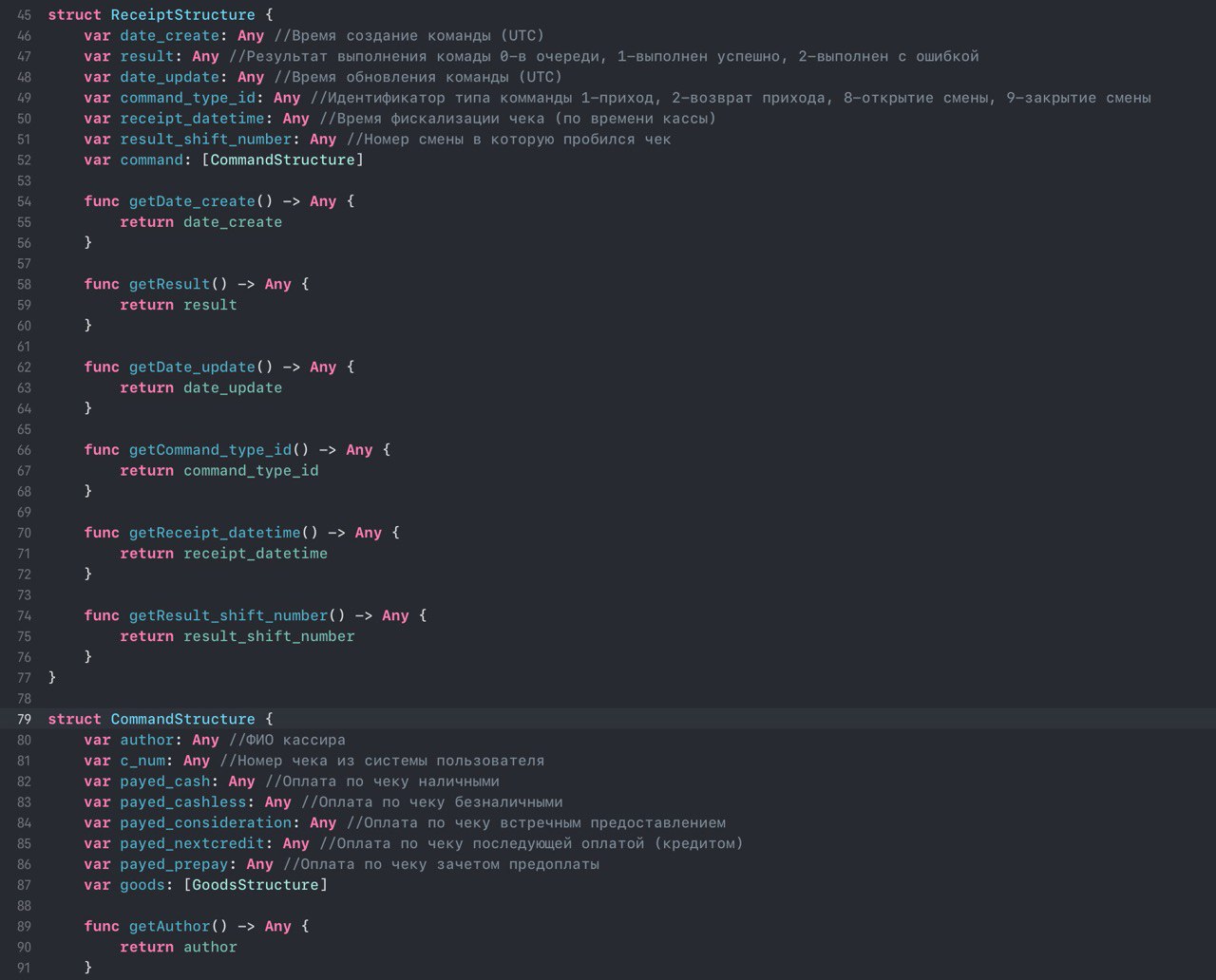1216x980 pixels.
Task: Click the closing brace on line 77
Action: tap(52, 678)
